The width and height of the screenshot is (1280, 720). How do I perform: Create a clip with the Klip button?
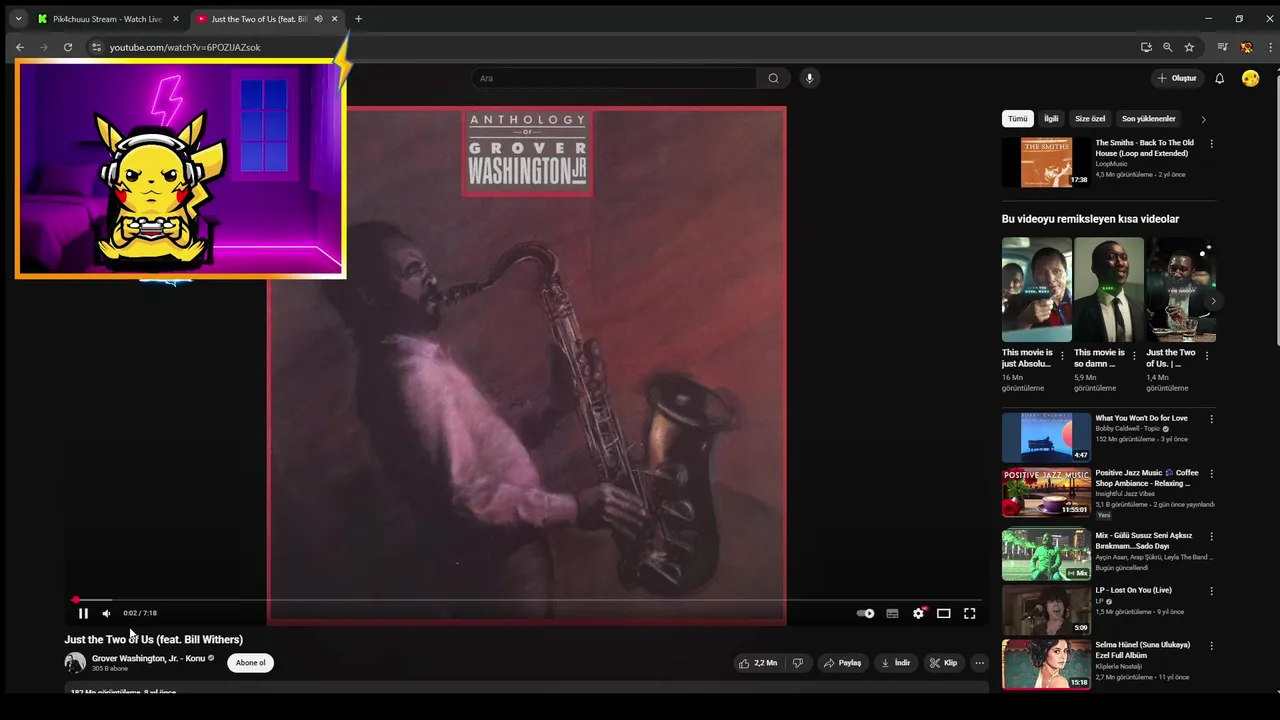coord(943,663)
